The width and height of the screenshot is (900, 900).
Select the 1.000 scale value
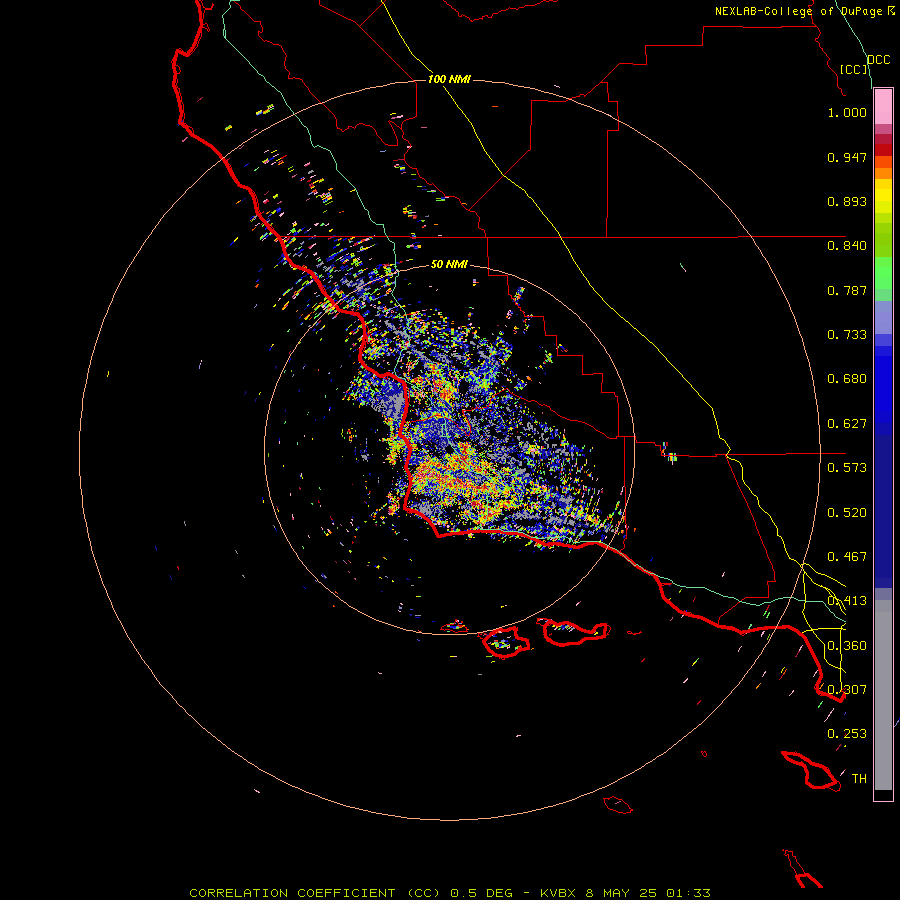point(847,112)
